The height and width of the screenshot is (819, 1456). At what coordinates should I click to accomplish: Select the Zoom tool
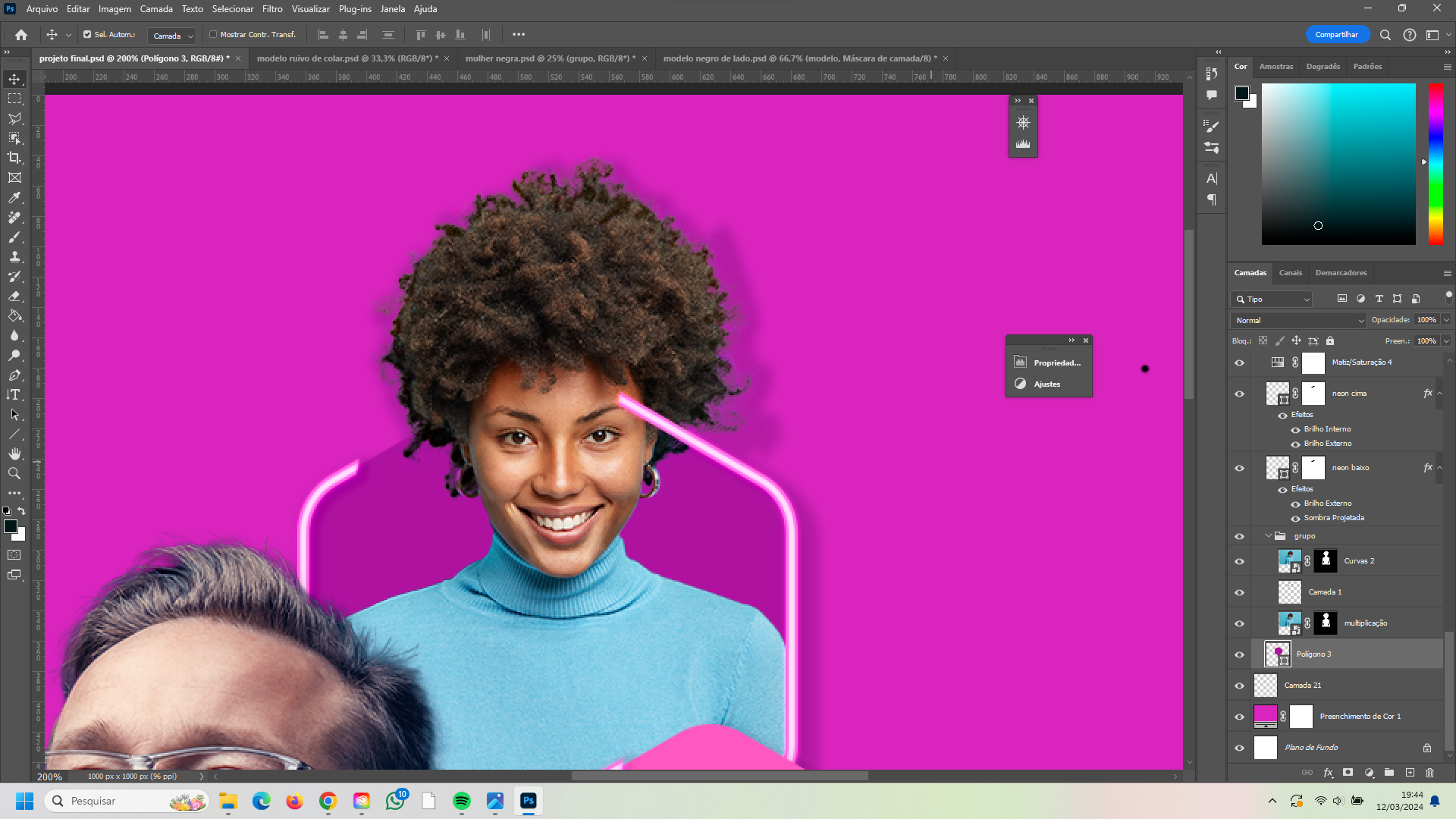(x=14, y=473)
